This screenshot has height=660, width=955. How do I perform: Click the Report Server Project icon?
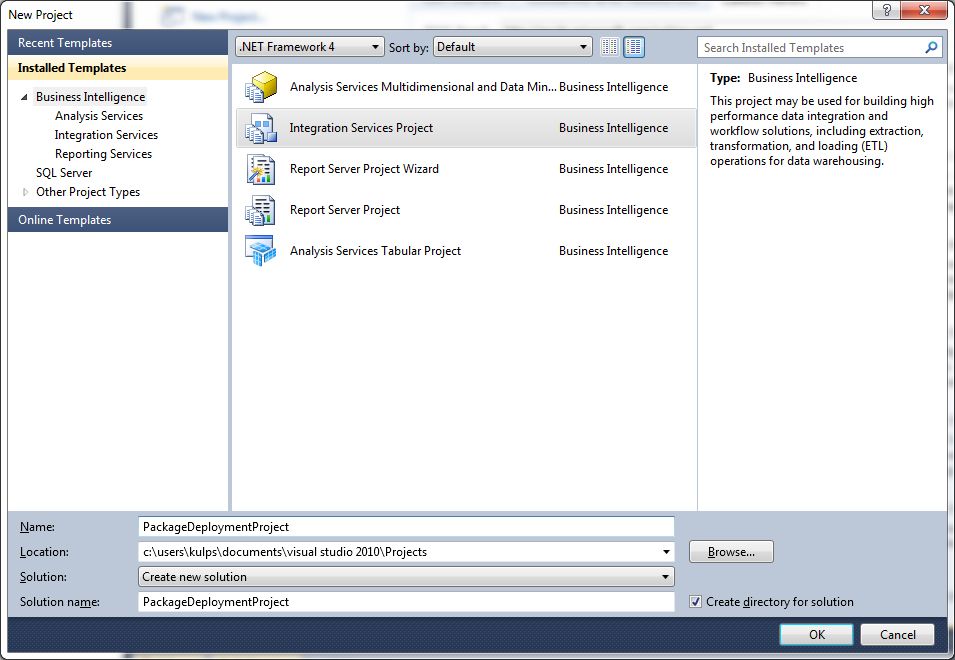click(x=261, y=209)
